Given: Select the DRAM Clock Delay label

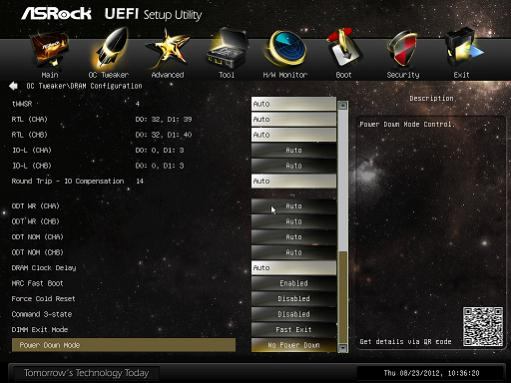Looking at the screenshot, I should (x=44, y=268).
